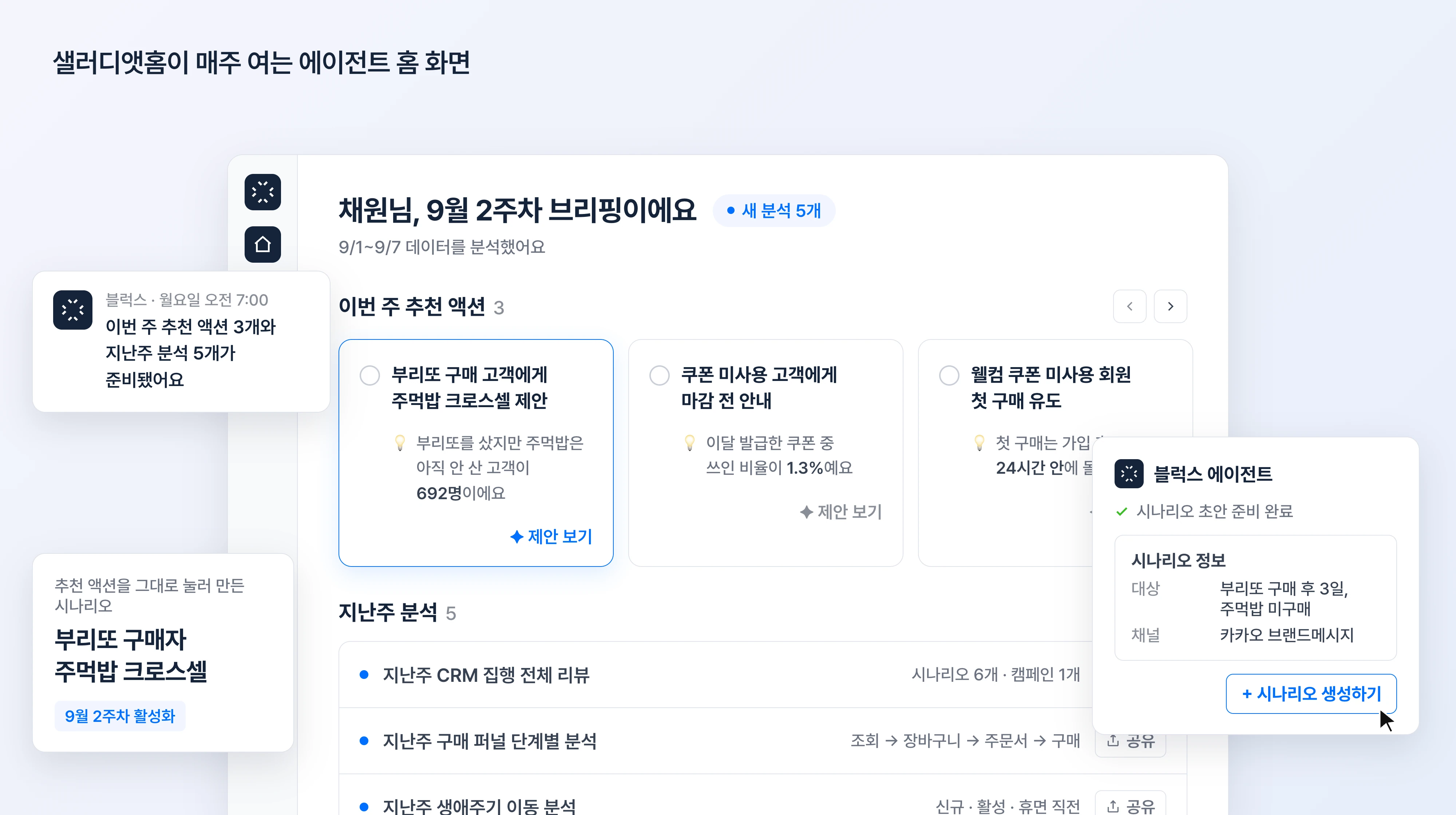Click lightbulb icon in 쿠폰 미사용 card
The image size is (1456, 815).
[x=689, y=443]
